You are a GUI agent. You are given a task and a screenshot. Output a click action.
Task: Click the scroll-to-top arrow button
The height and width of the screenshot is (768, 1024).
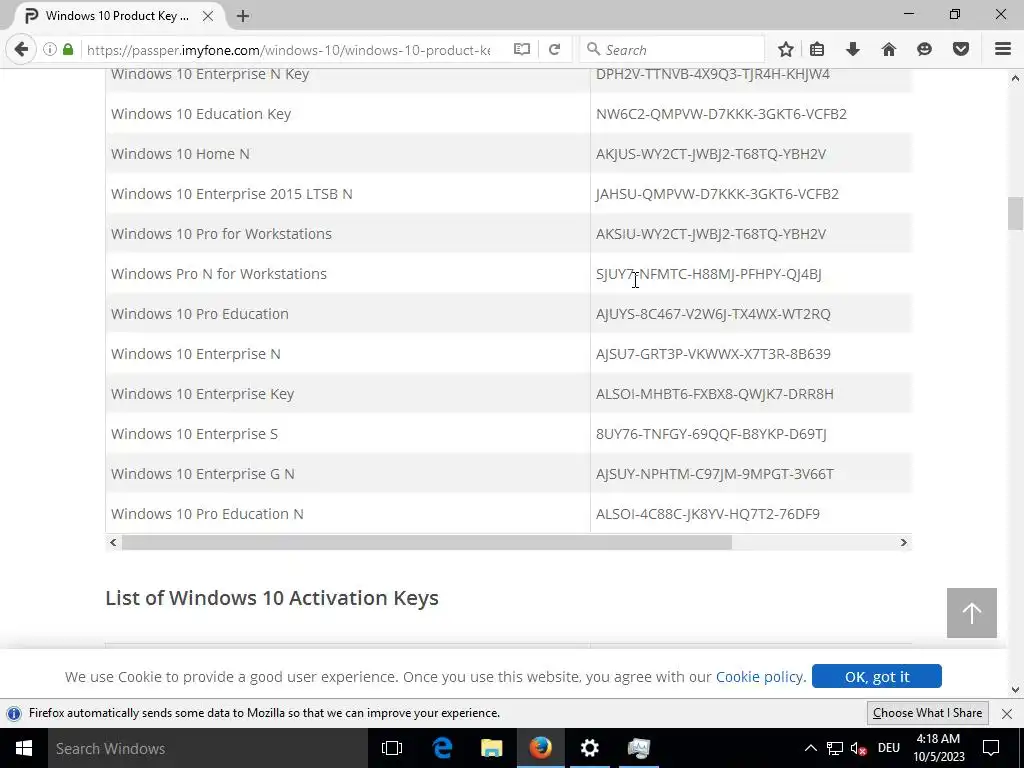[x=972, y=613]
